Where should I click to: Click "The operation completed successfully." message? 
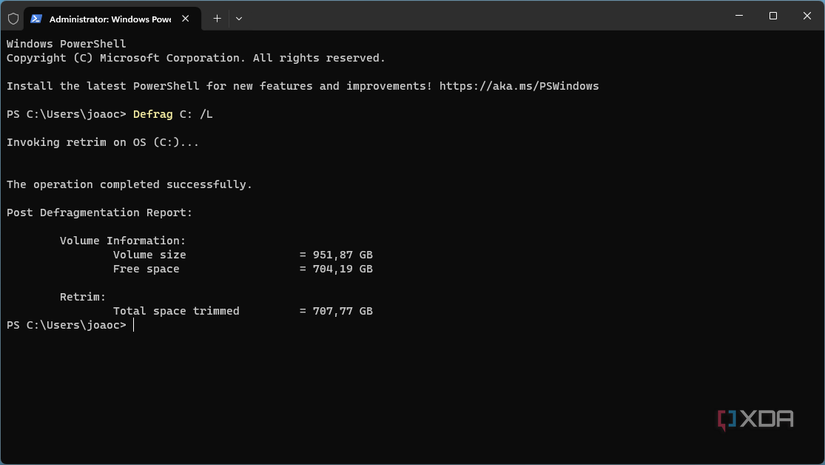click(129, 185)
